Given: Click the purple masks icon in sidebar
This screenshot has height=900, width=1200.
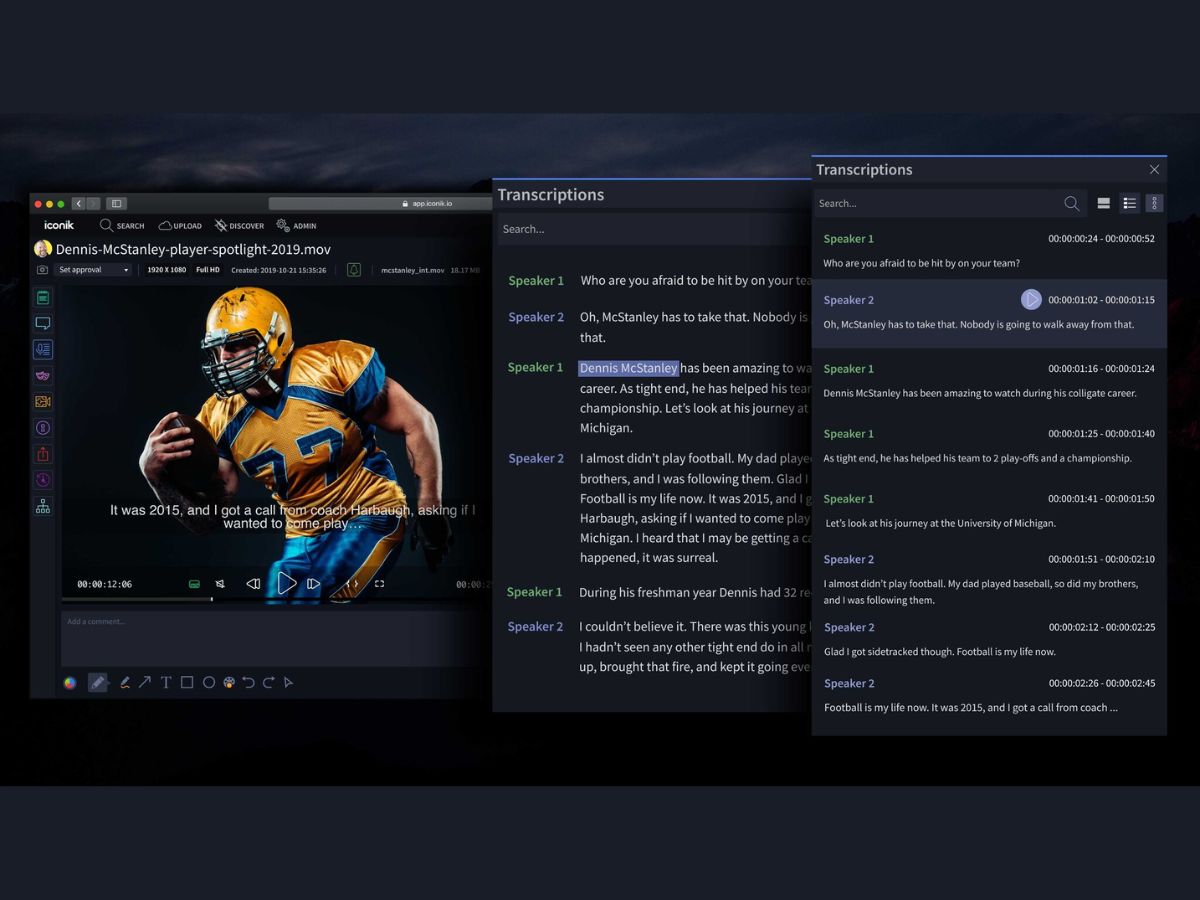Looking at the screenshot, I should coord(43,375).
